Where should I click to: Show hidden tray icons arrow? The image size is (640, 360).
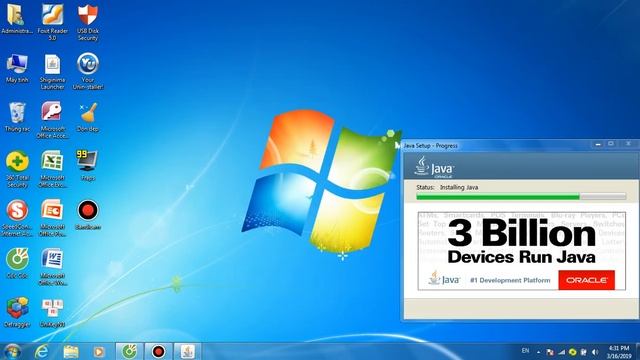pos(539,352)
